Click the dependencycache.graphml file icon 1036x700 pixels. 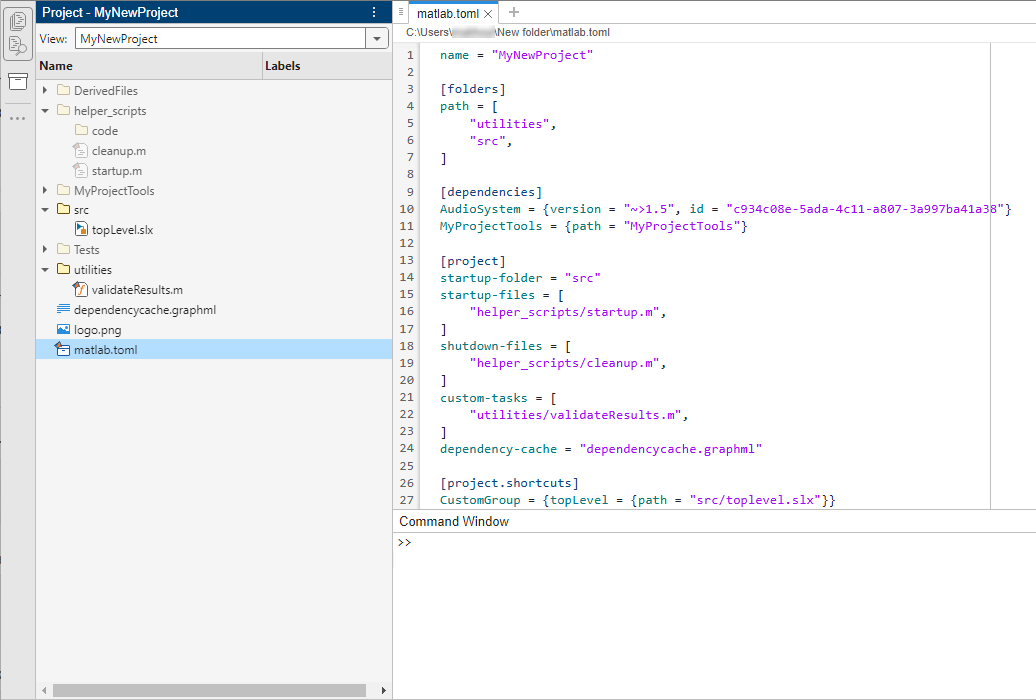click(x=63, y=309)
